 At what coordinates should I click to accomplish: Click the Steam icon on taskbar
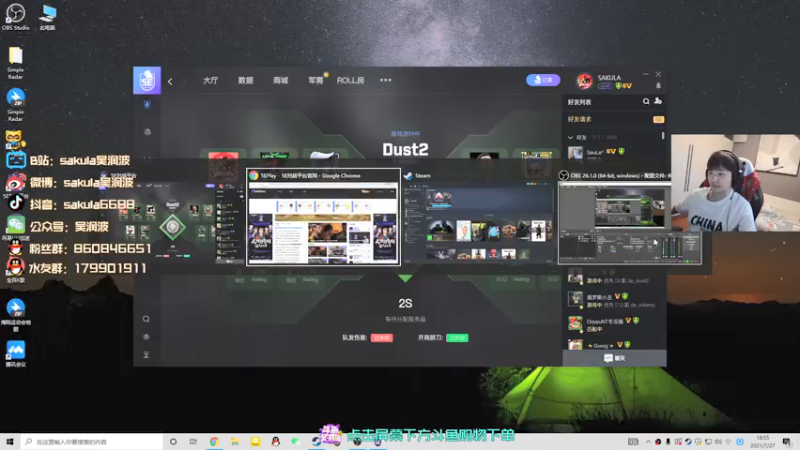(x=316, y=442)
